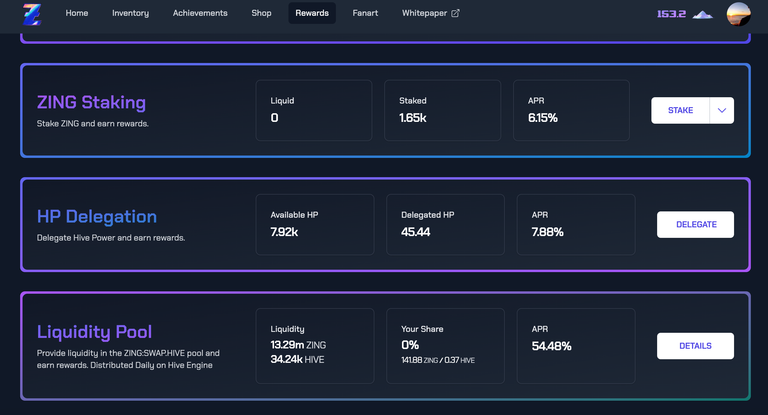768x415 pixels.
Task: Click the Available HP value 7.92k
Action: click(x=284, y=232)
